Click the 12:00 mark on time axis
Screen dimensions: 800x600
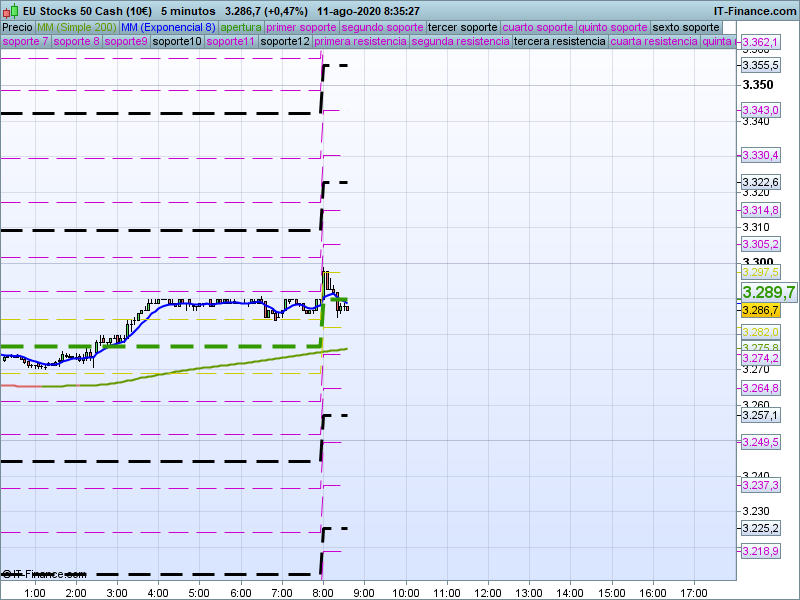point(488,592)
